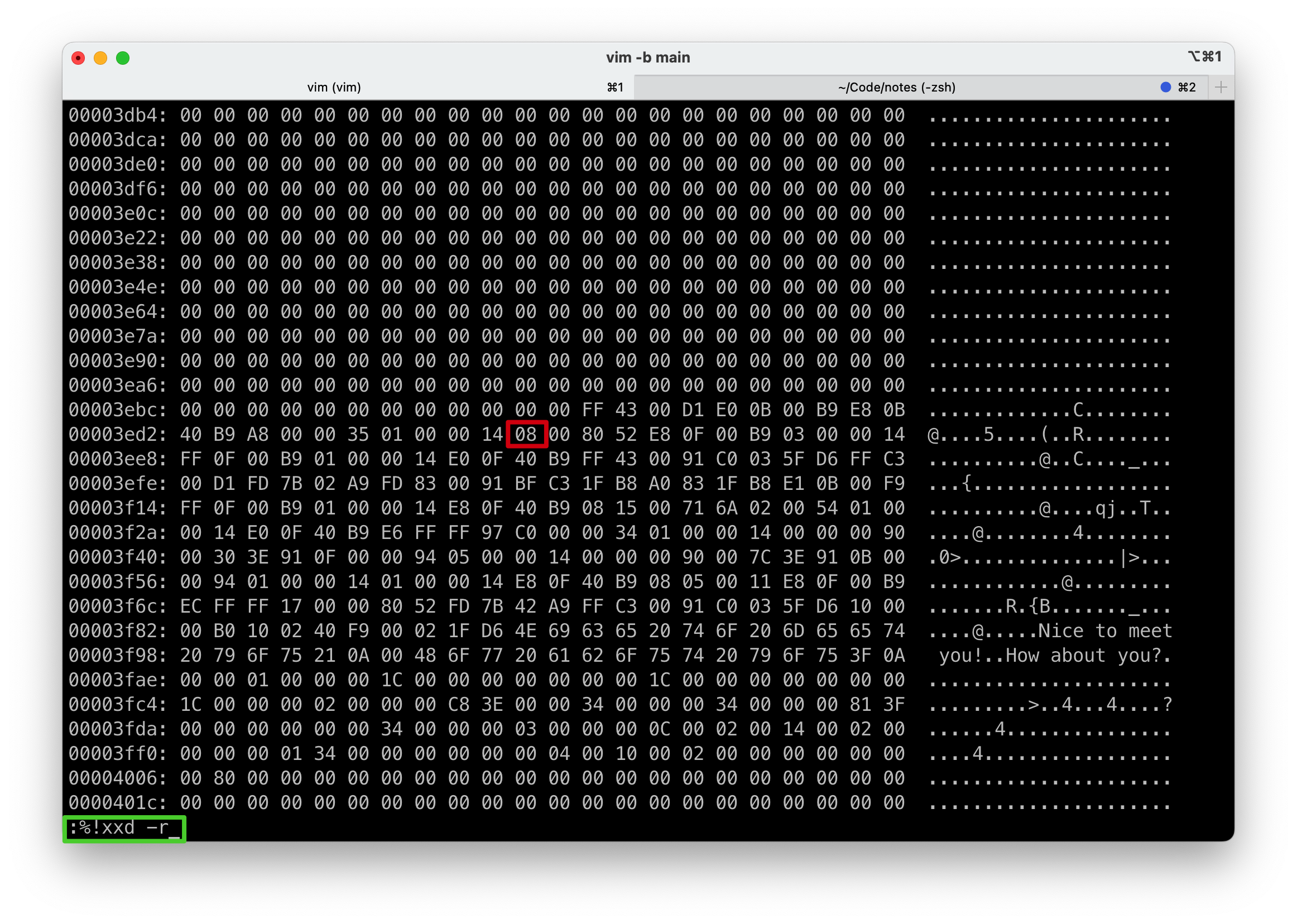Click the 'you!..How about you?.' ASCII text
The width and height of the screenshot is (1297, 924).
[1054, 656]
